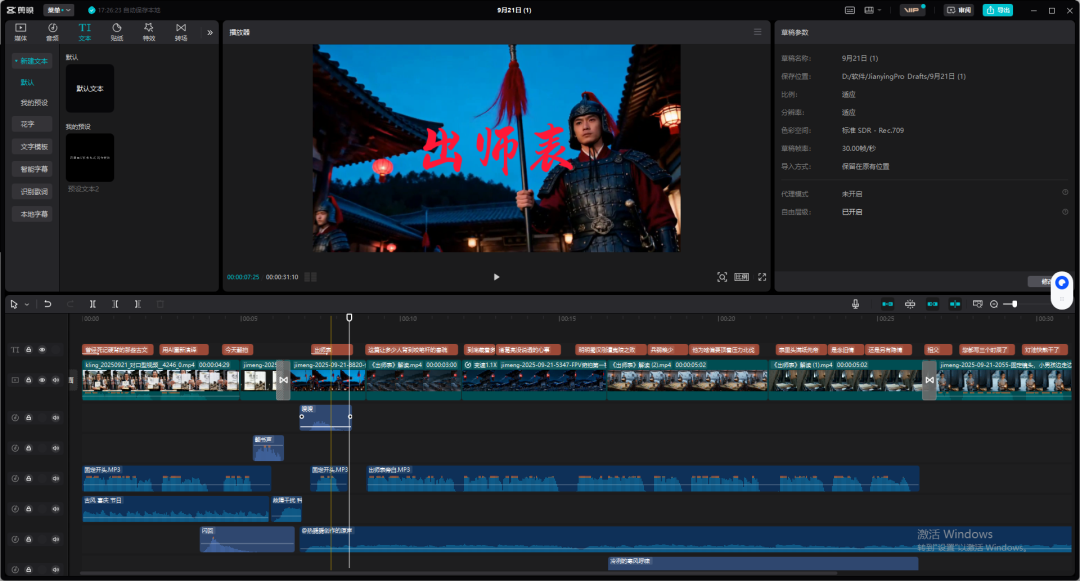Viewport: 1080px width, 581px height.
Task: Lock the 古风 喜庆 节日 audio track
Action: [x=28, y=509]
